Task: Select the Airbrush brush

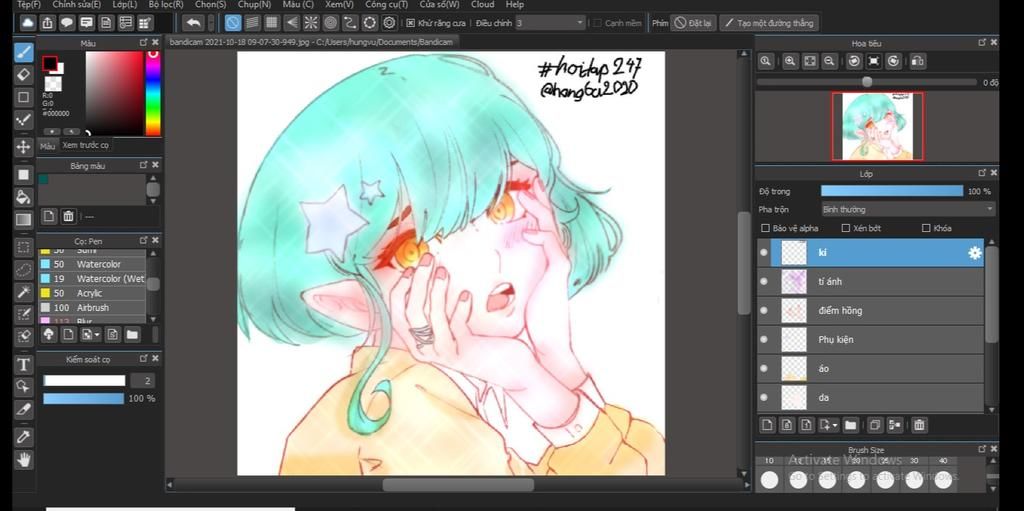Action: (x=91, y=307)
